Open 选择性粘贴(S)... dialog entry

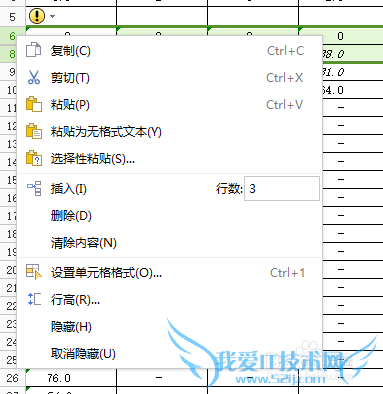170,159
